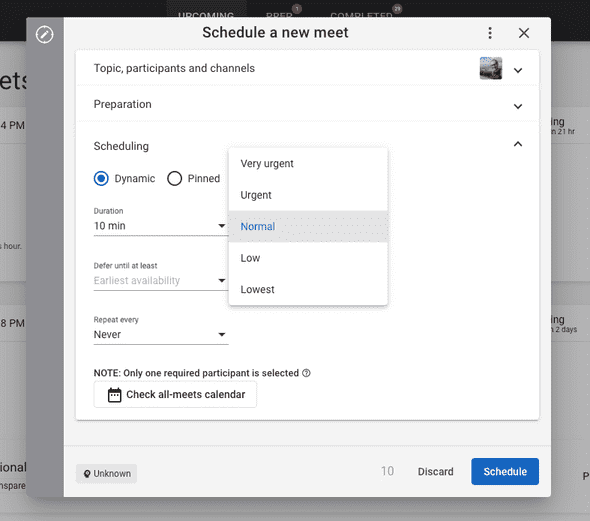Choose Urgent priority option
590x521 pixels.
[308, 195]
